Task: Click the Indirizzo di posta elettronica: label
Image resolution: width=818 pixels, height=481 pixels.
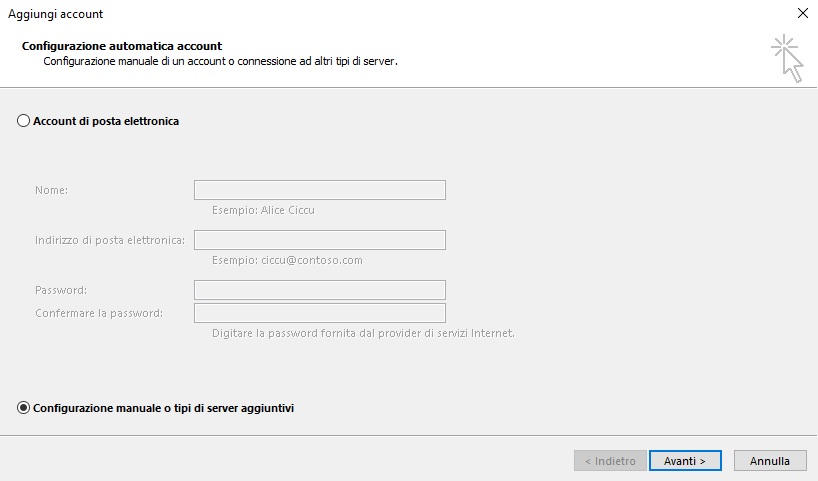Action: (110, 240)
